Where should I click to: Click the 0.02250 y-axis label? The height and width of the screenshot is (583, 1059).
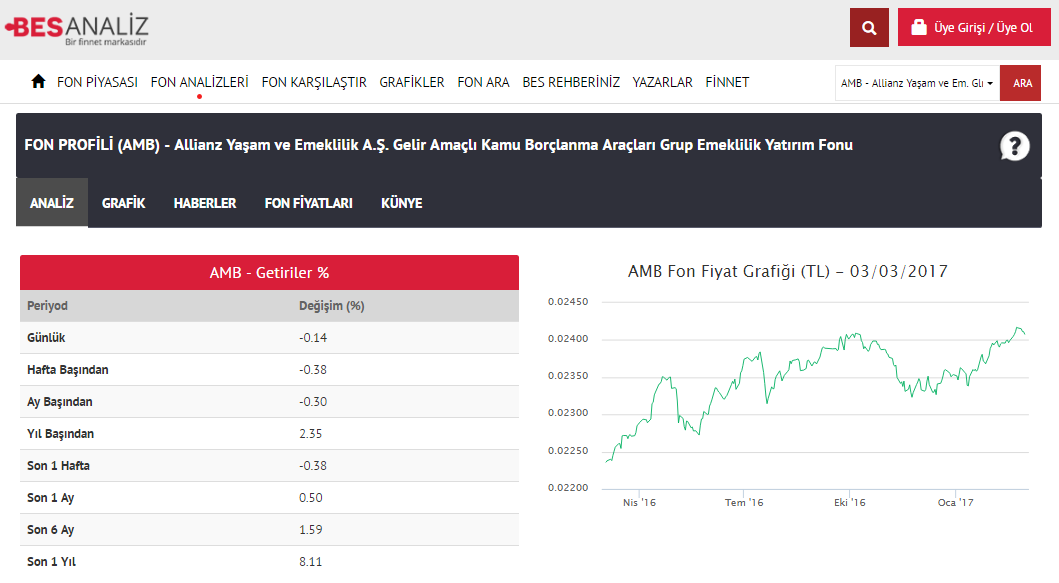coord(568,451)
